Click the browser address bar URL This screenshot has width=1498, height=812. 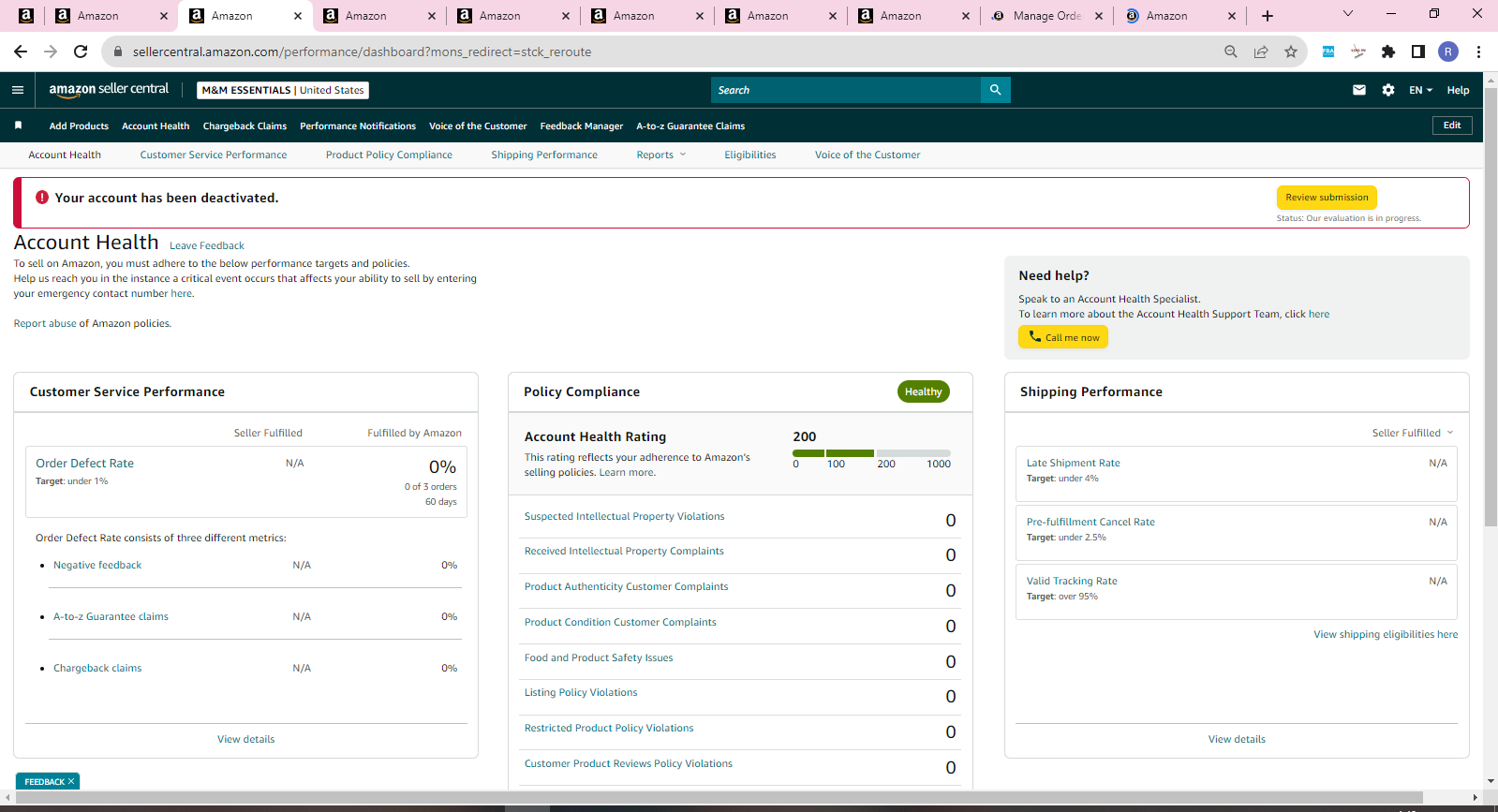[362, 52]
